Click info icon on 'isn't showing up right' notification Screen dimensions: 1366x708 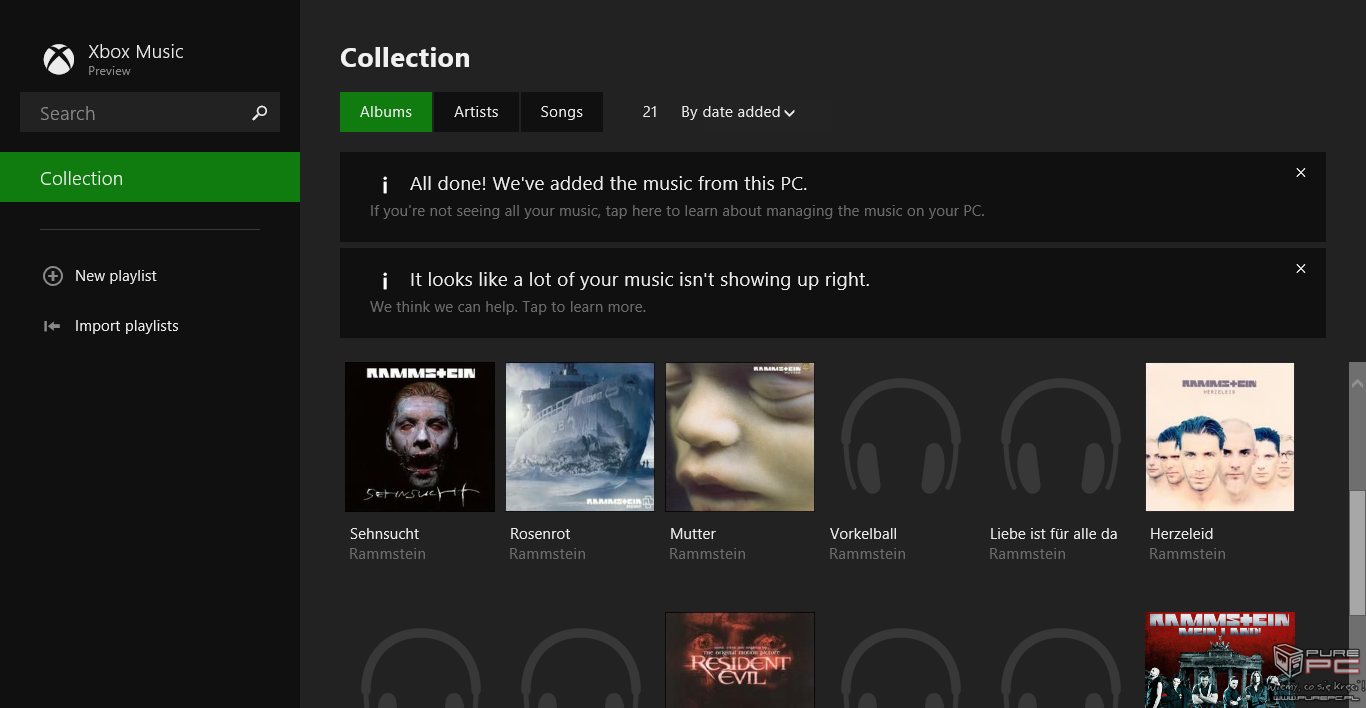384,281
